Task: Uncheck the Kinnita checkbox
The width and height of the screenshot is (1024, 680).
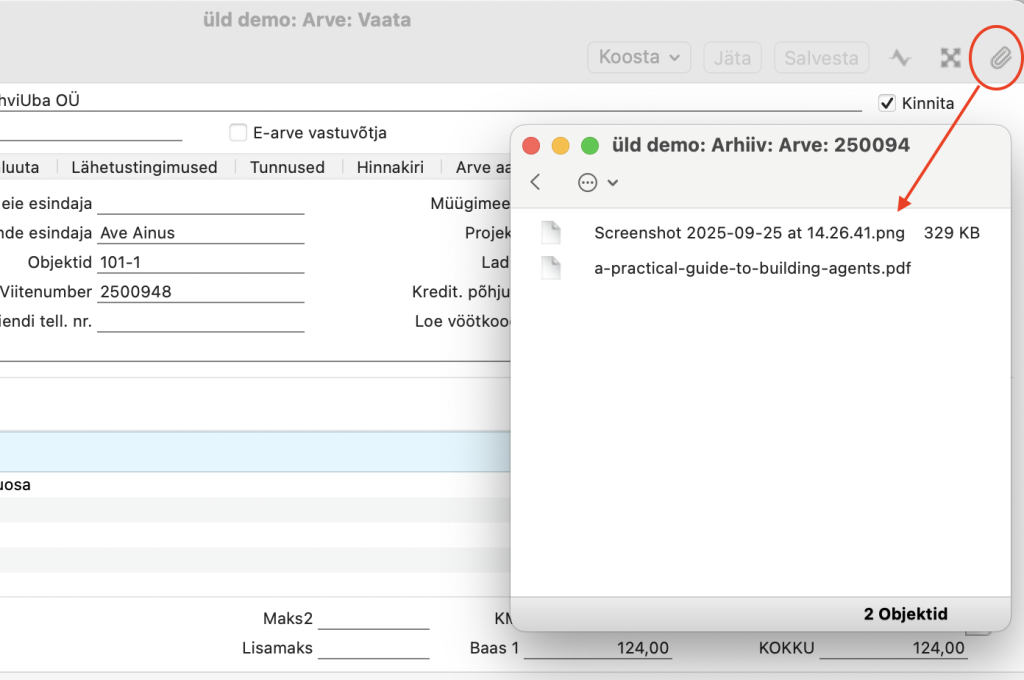Action: (886, 103)
